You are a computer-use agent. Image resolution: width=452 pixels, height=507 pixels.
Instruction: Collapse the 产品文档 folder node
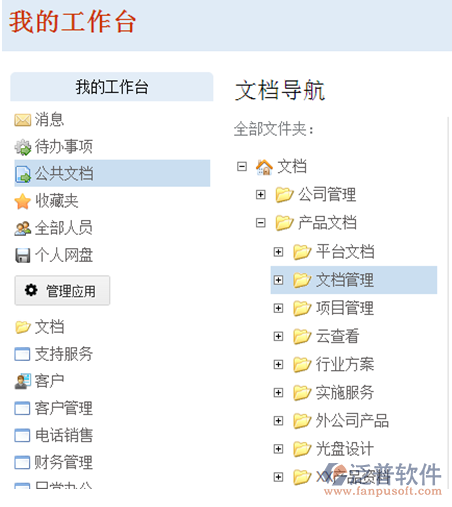(x=261, y=223)
